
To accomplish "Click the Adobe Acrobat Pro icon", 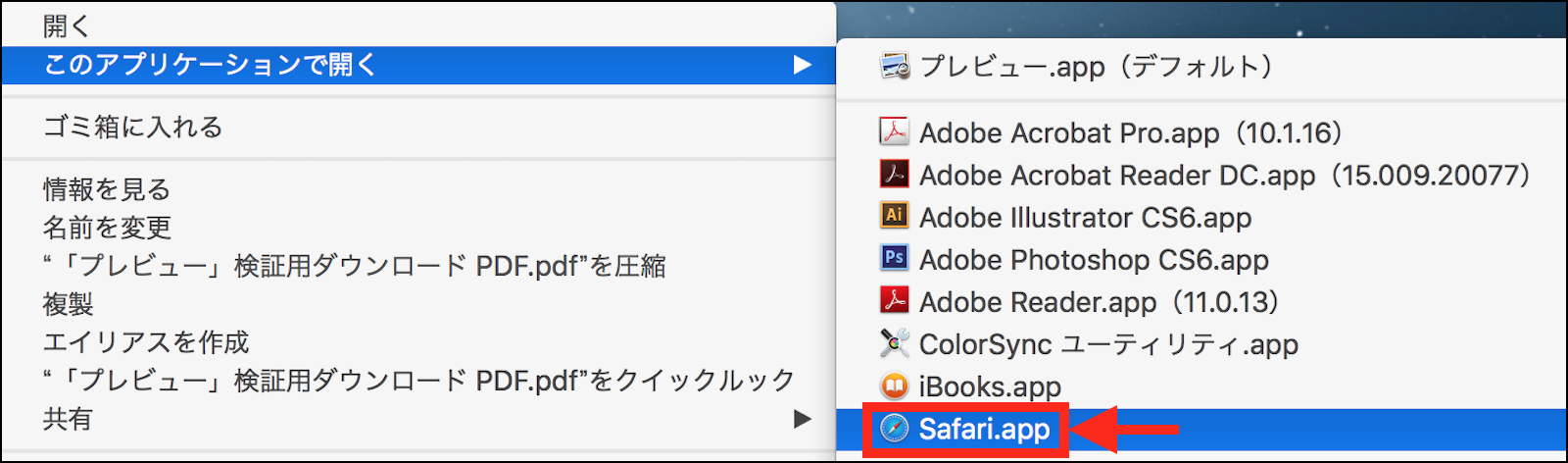I will point(894,131).
